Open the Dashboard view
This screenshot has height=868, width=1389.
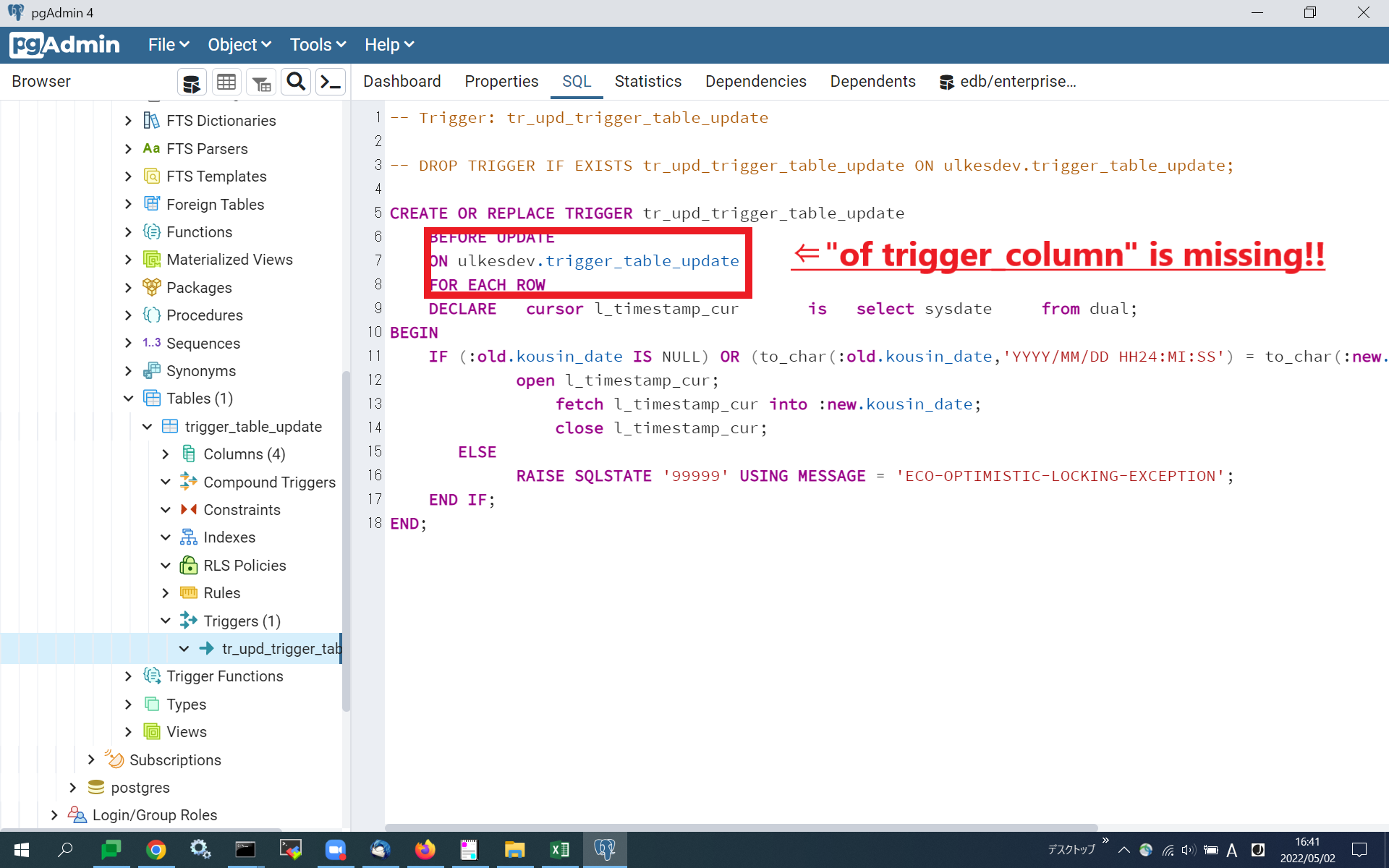pos(402,81)
